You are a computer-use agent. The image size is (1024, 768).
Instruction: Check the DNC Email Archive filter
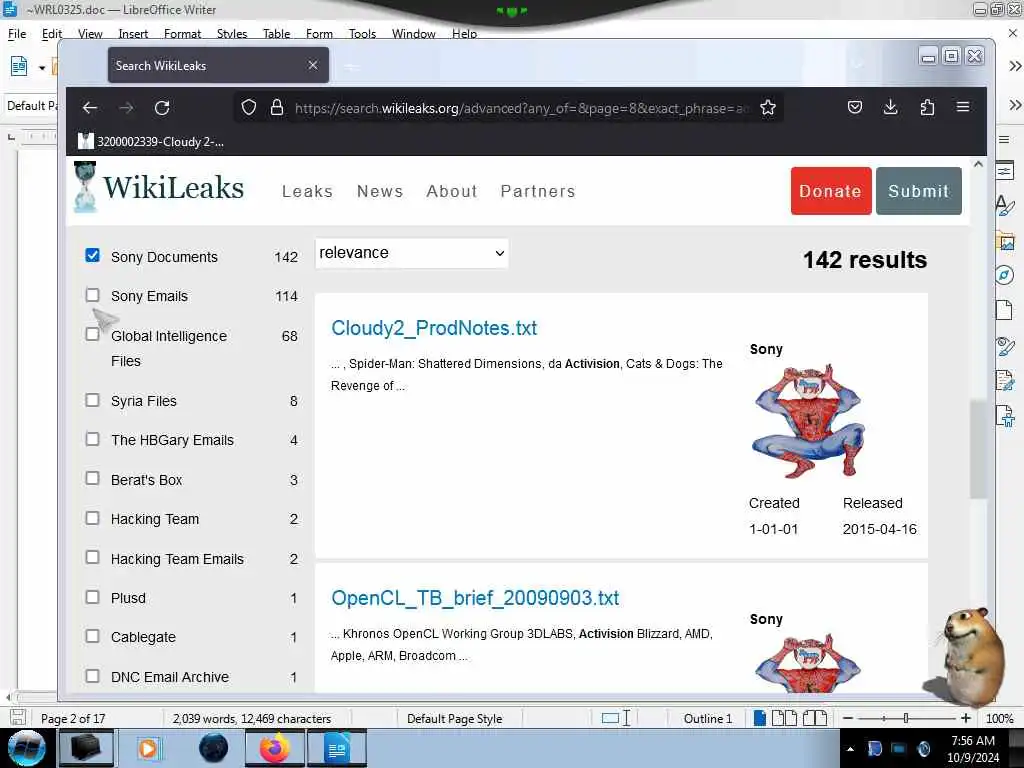[x=93, y=676]
